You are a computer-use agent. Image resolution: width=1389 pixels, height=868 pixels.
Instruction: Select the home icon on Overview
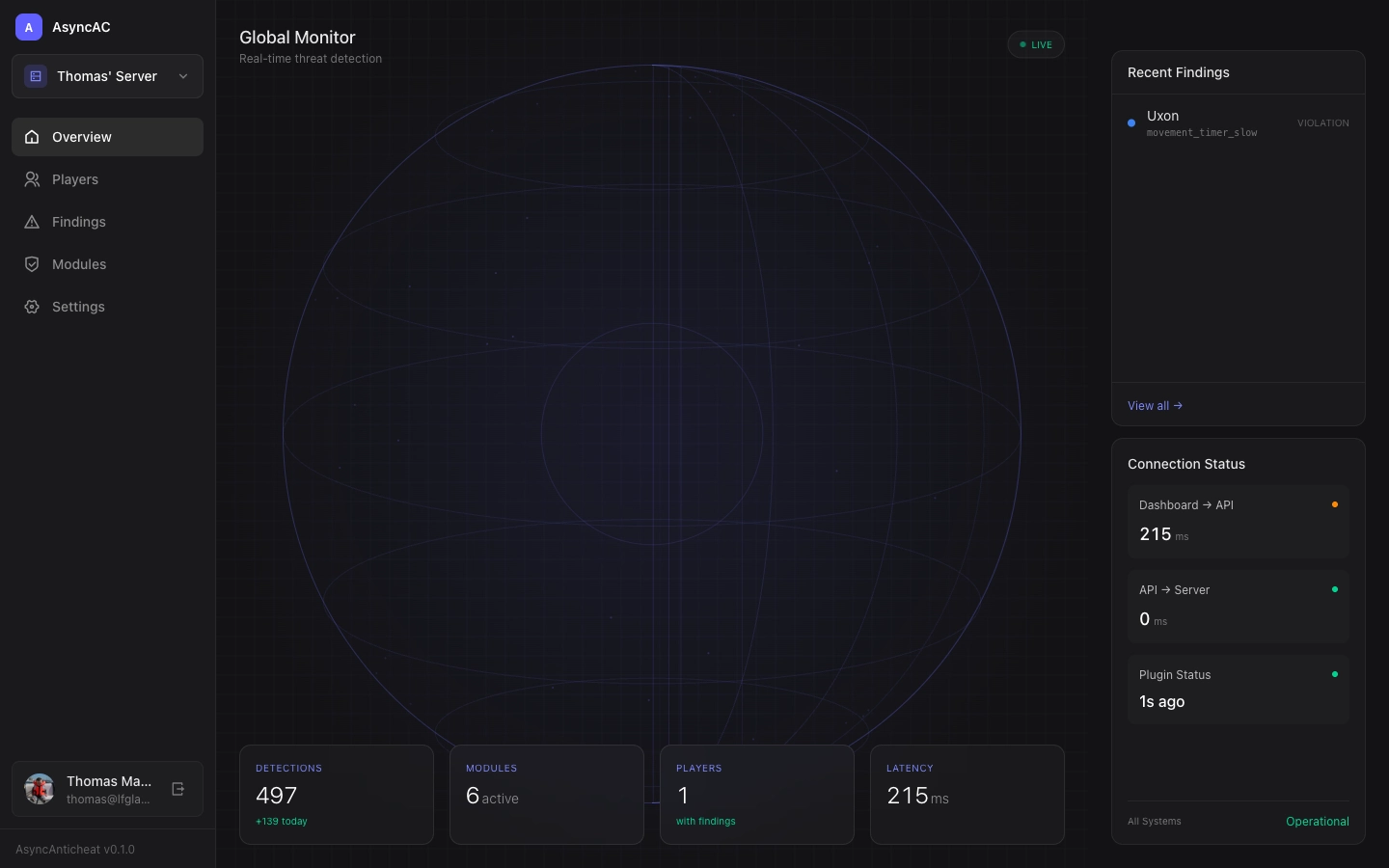[32, 137]
